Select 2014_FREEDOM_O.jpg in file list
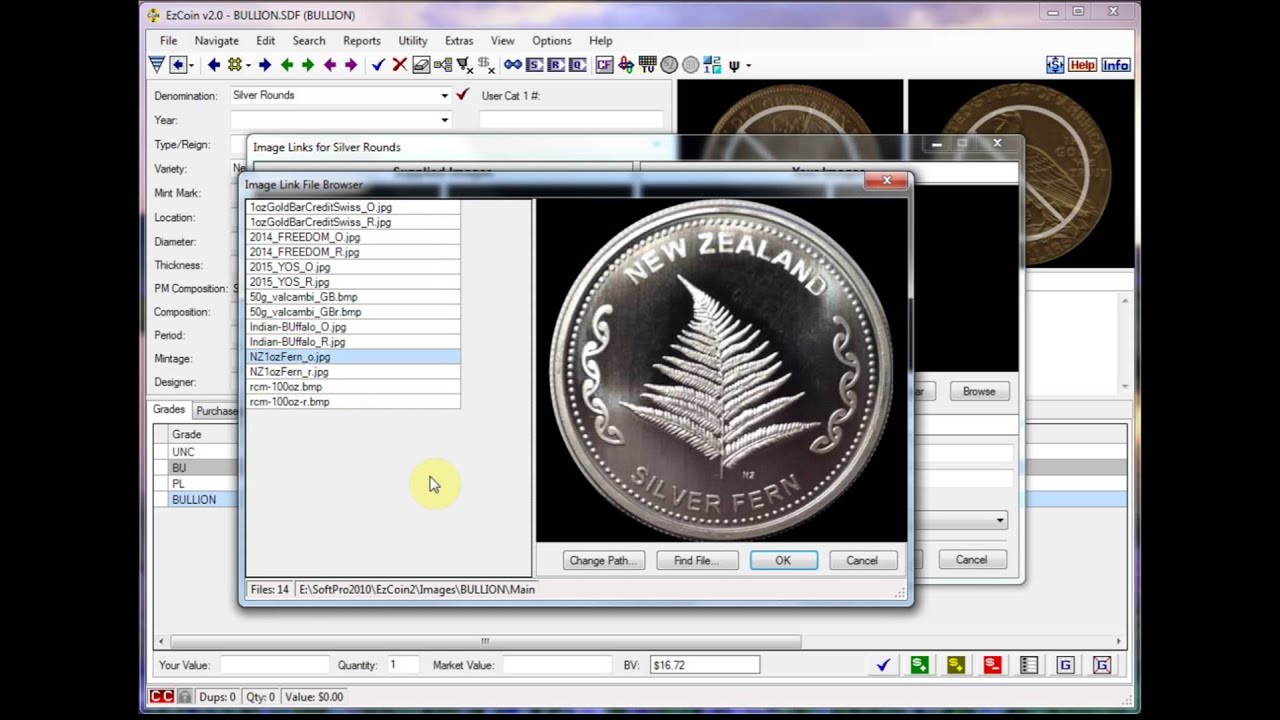1280x720 pixels. [353, 237]
